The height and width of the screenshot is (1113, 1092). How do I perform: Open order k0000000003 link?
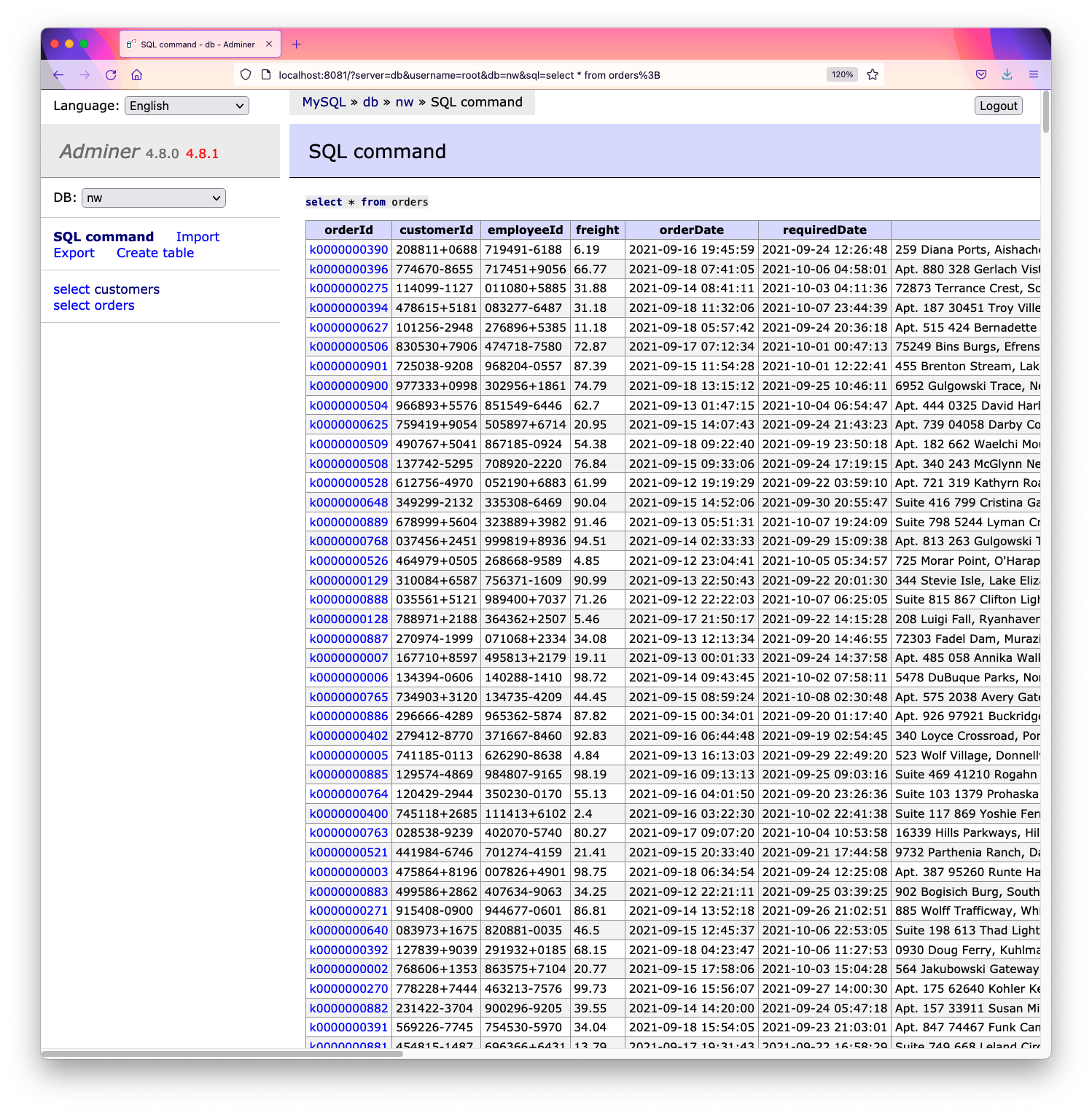[x=348, y=872]
